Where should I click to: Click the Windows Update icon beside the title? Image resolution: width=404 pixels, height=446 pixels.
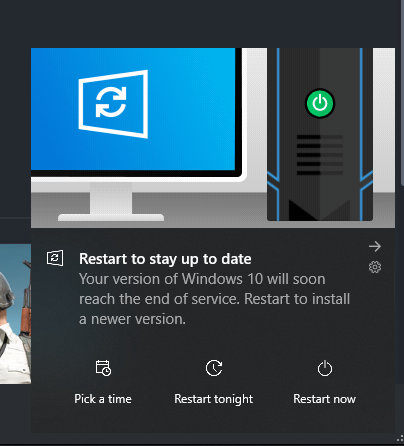click(x=55, y=258)
